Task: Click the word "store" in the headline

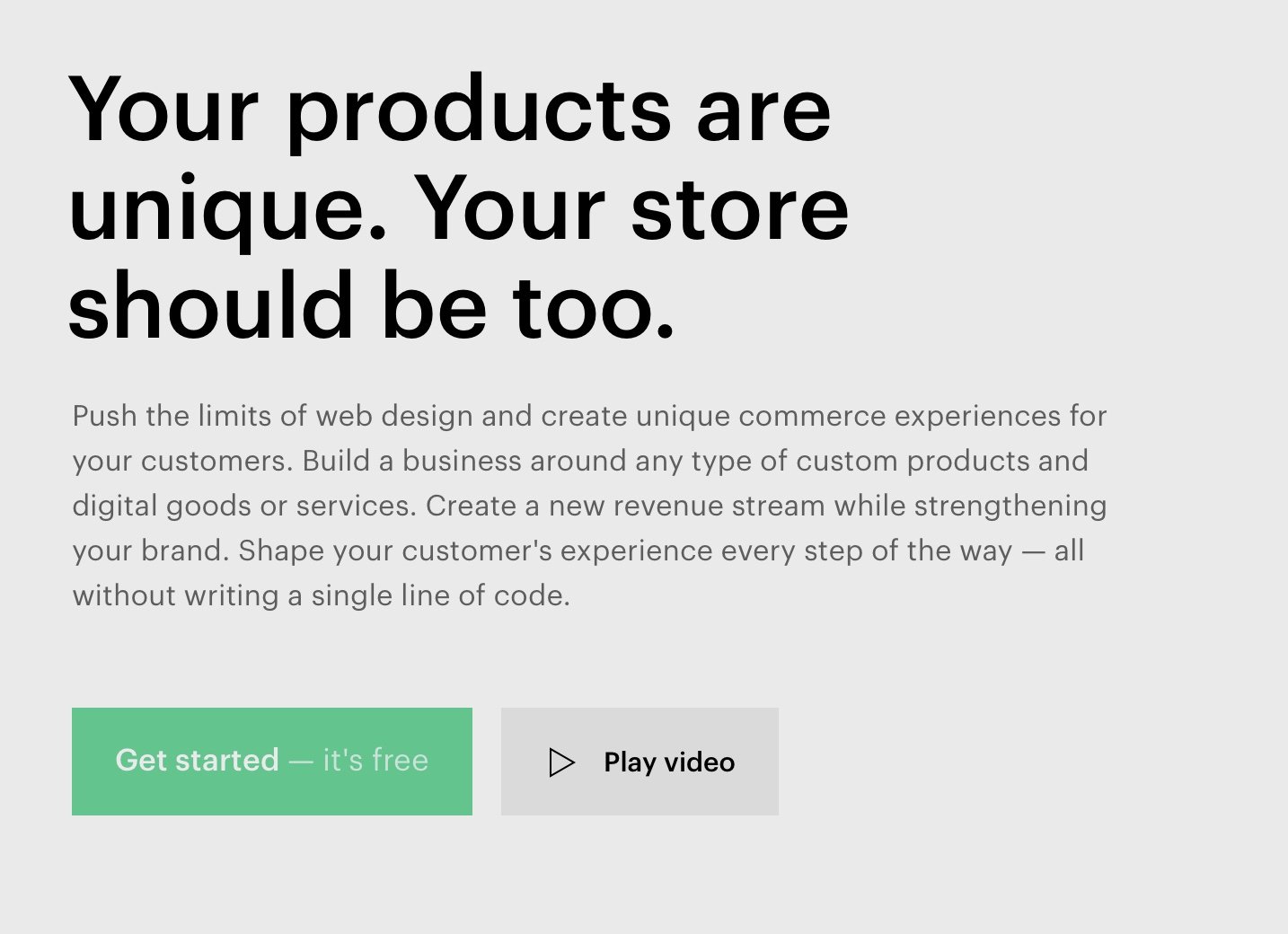Action: [x=740, y=208]
